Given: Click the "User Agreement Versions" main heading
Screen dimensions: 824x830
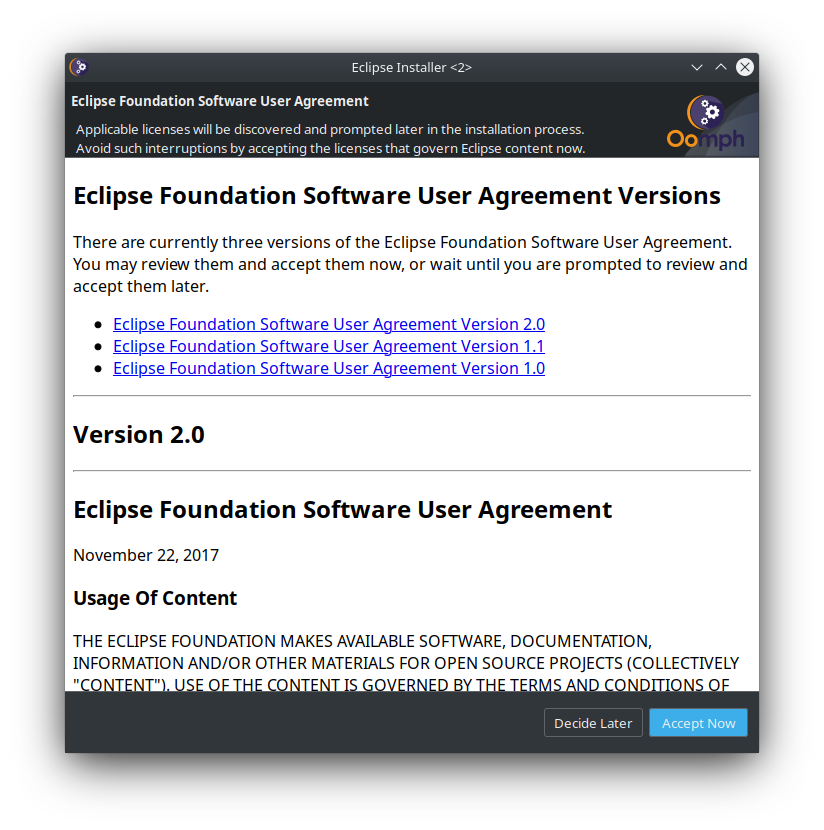Looking at the screenshot, I should pos(396,195).
